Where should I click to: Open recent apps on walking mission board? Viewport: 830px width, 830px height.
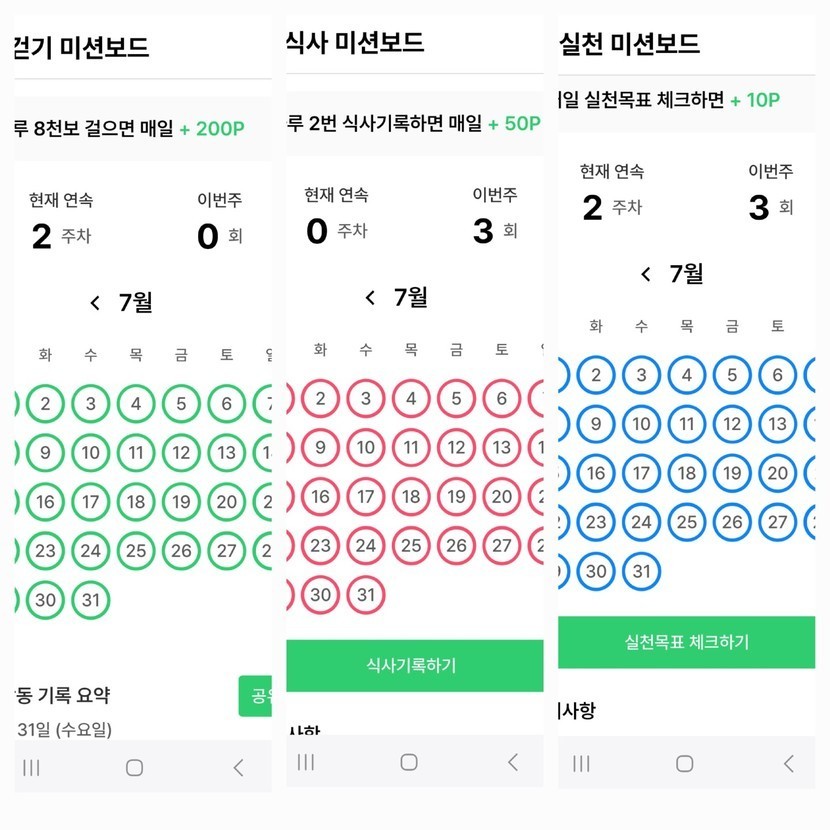31,768
